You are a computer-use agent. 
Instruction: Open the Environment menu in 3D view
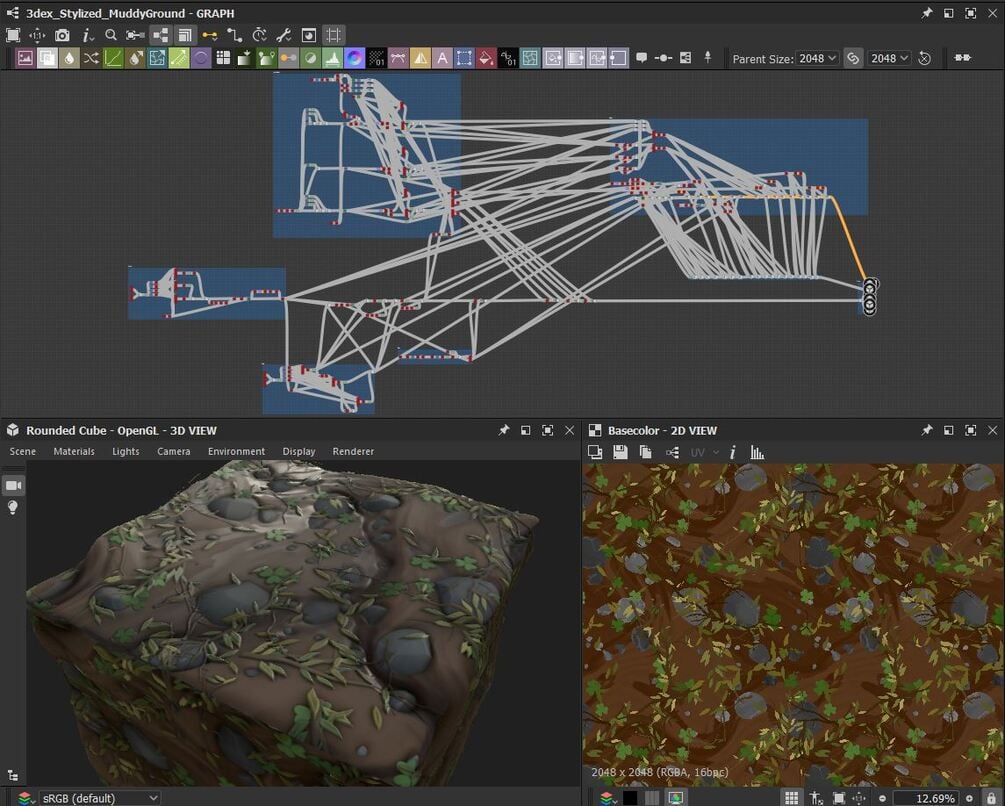coord(236,452)
